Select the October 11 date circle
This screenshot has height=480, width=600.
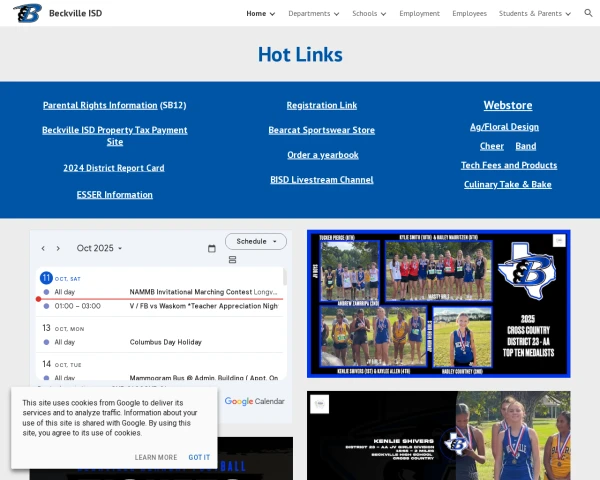point(46,278)
